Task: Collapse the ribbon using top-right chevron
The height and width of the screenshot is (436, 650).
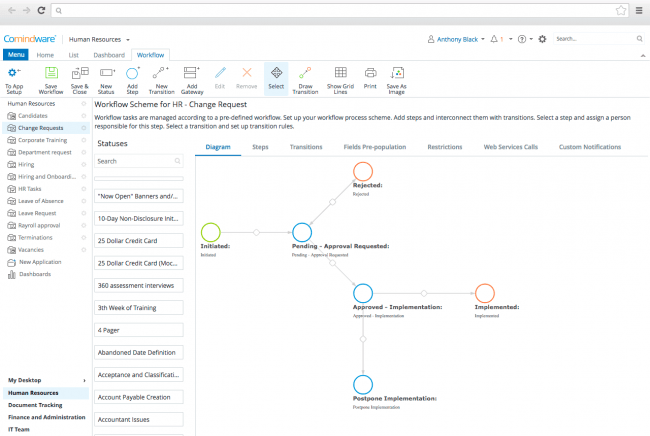Action: coord(643,56)
